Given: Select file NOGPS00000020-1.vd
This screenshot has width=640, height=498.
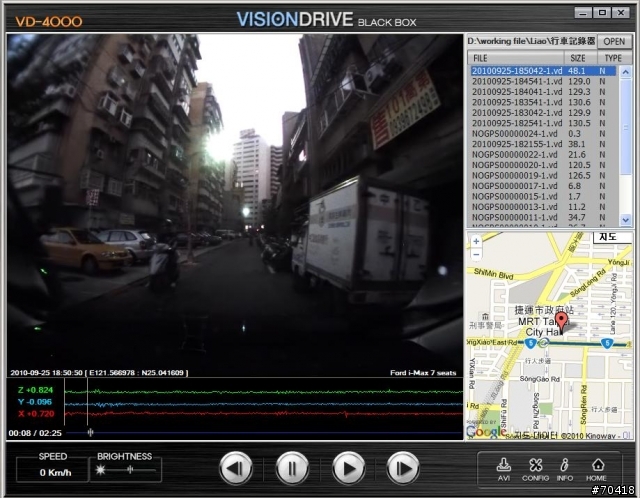Looking at the screenshot, I should coord(543,165).
